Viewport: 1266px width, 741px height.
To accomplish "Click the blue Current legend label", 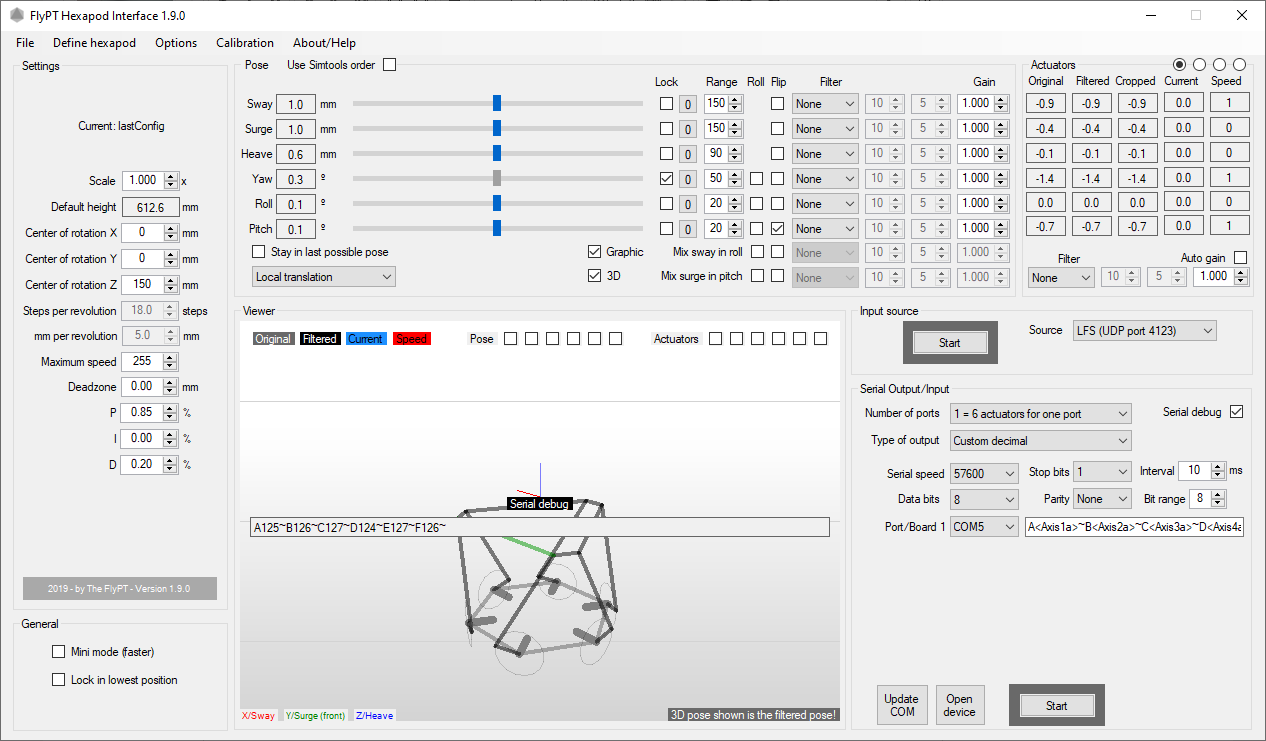I will point(365,339).
